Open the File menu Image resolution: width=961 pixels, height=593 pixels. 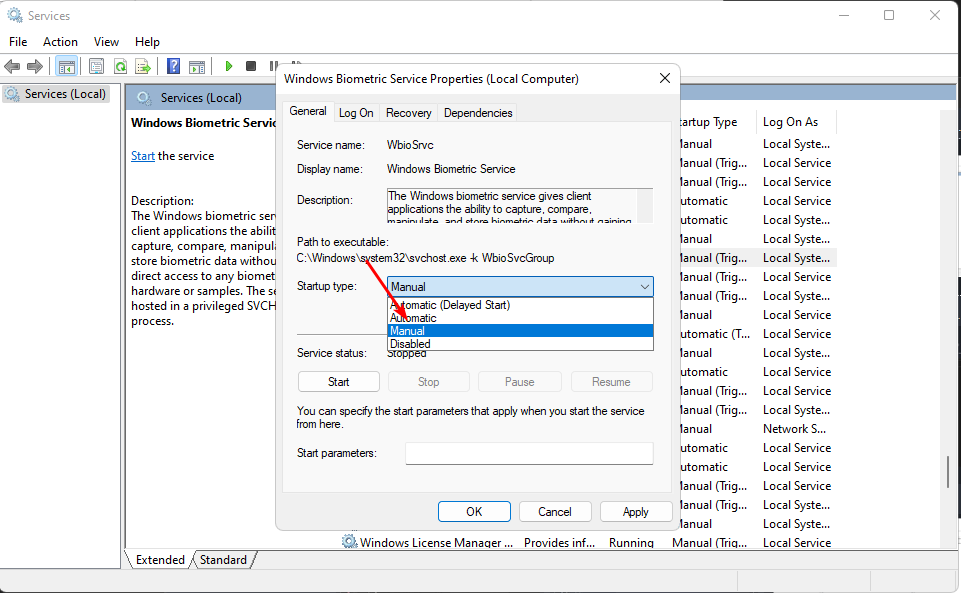pos(18,42)
